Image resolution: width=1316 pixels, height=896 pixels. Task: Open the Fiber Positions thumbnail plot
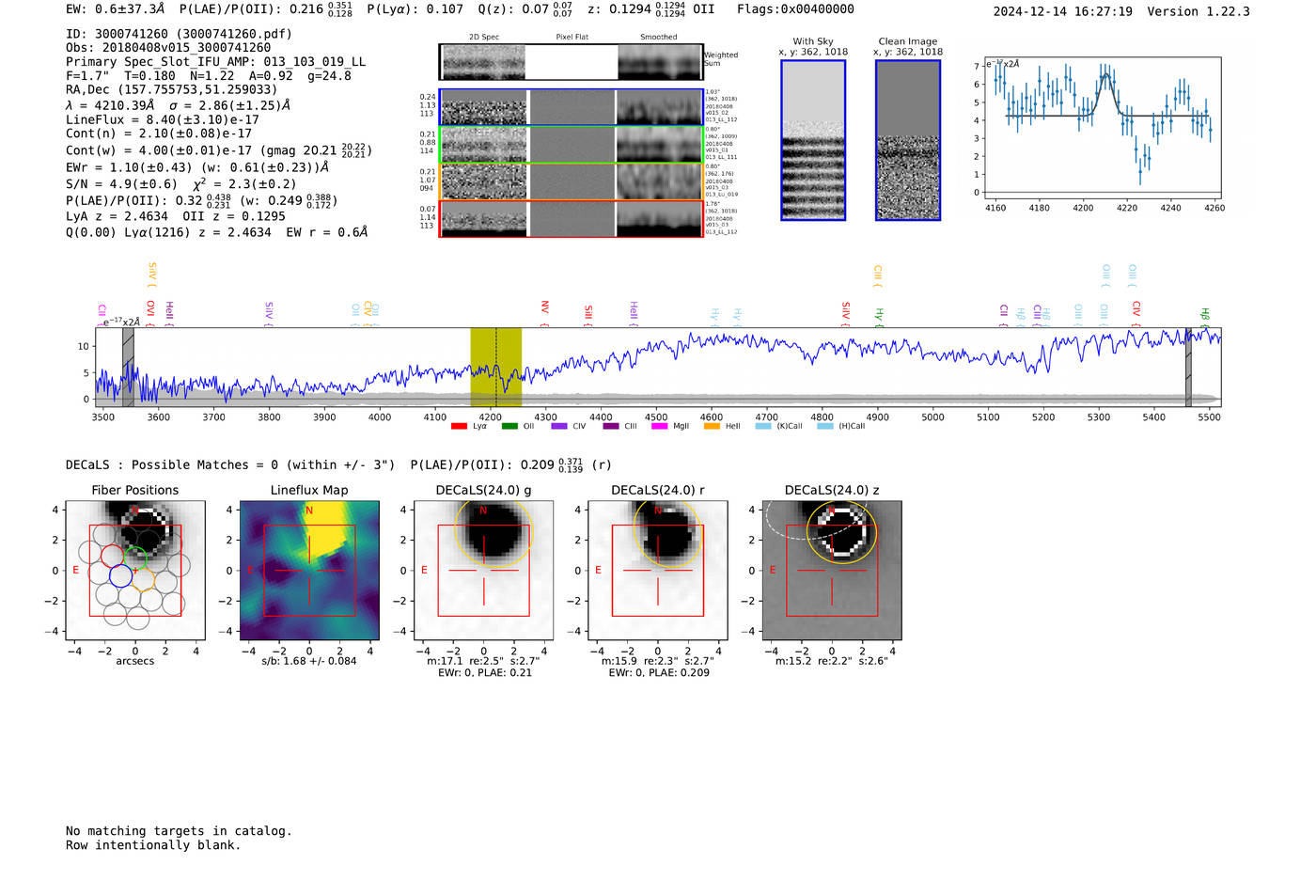pyautogui.click(x=135, y=570)
